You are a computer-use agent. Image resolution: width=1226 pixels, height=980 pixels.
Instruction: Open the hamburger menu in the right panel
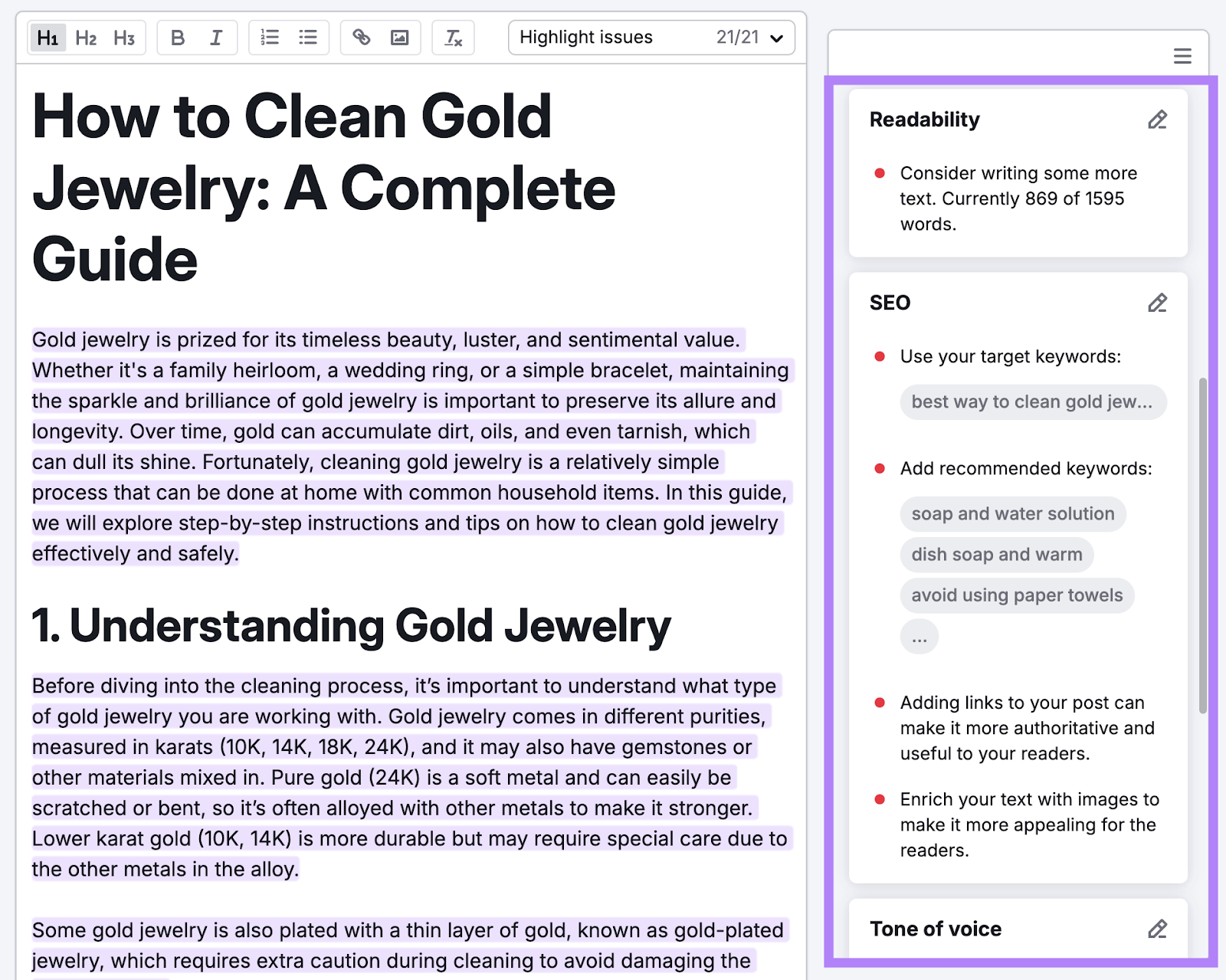tap(1182, 55)
